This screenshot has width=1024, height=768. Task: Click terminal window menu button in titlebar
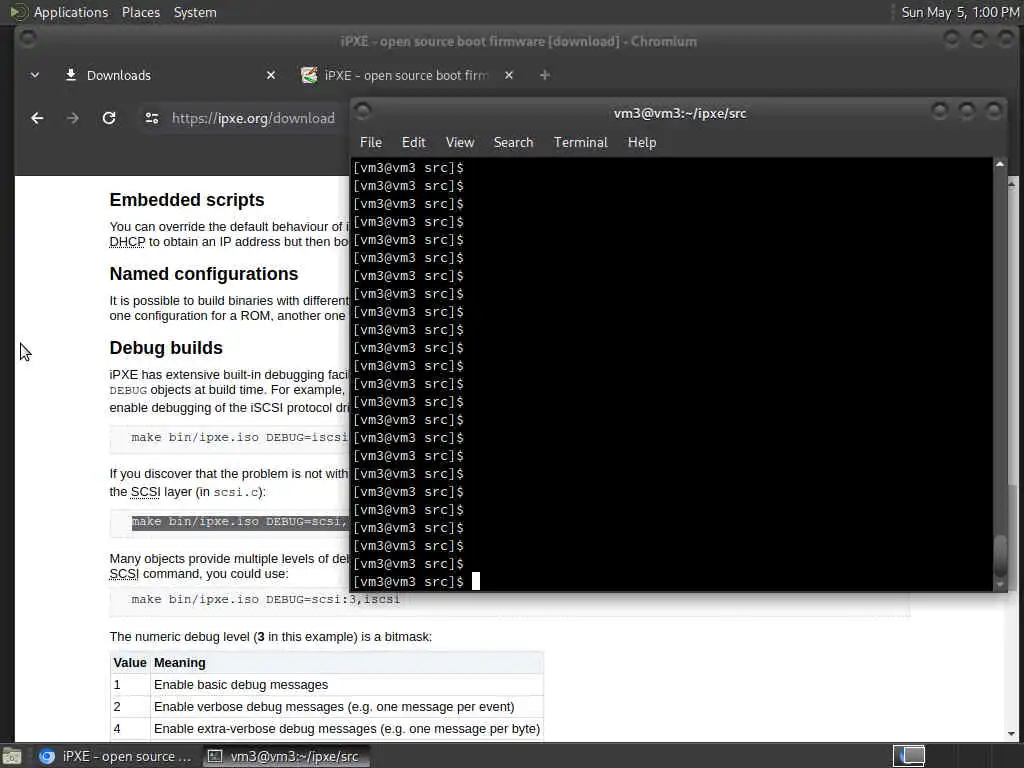point(363,111)
